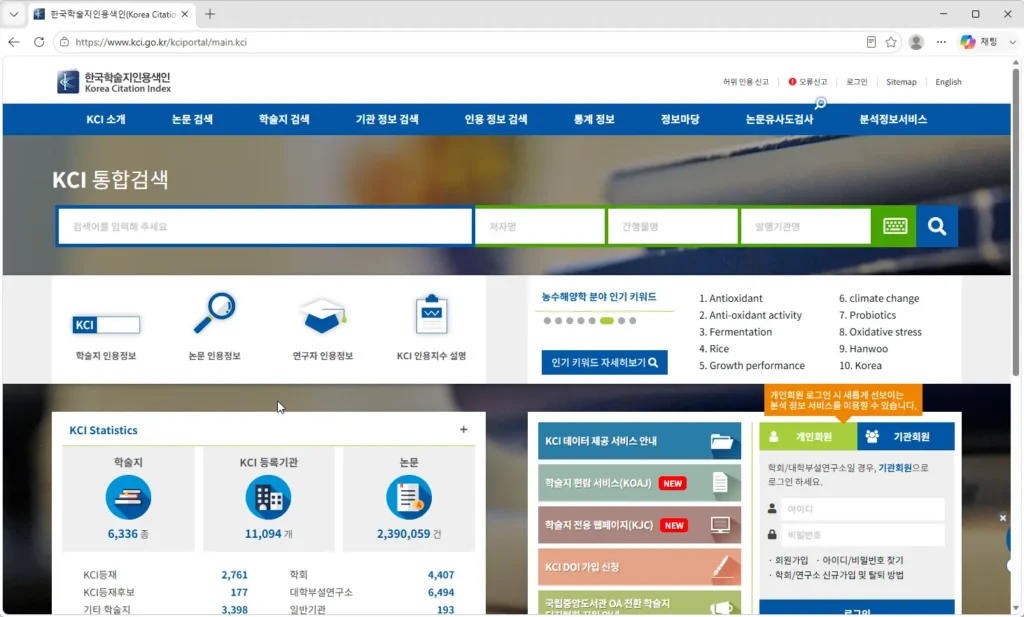
Task: Switch to 기관회원 login tab
Action: (906, 436)
